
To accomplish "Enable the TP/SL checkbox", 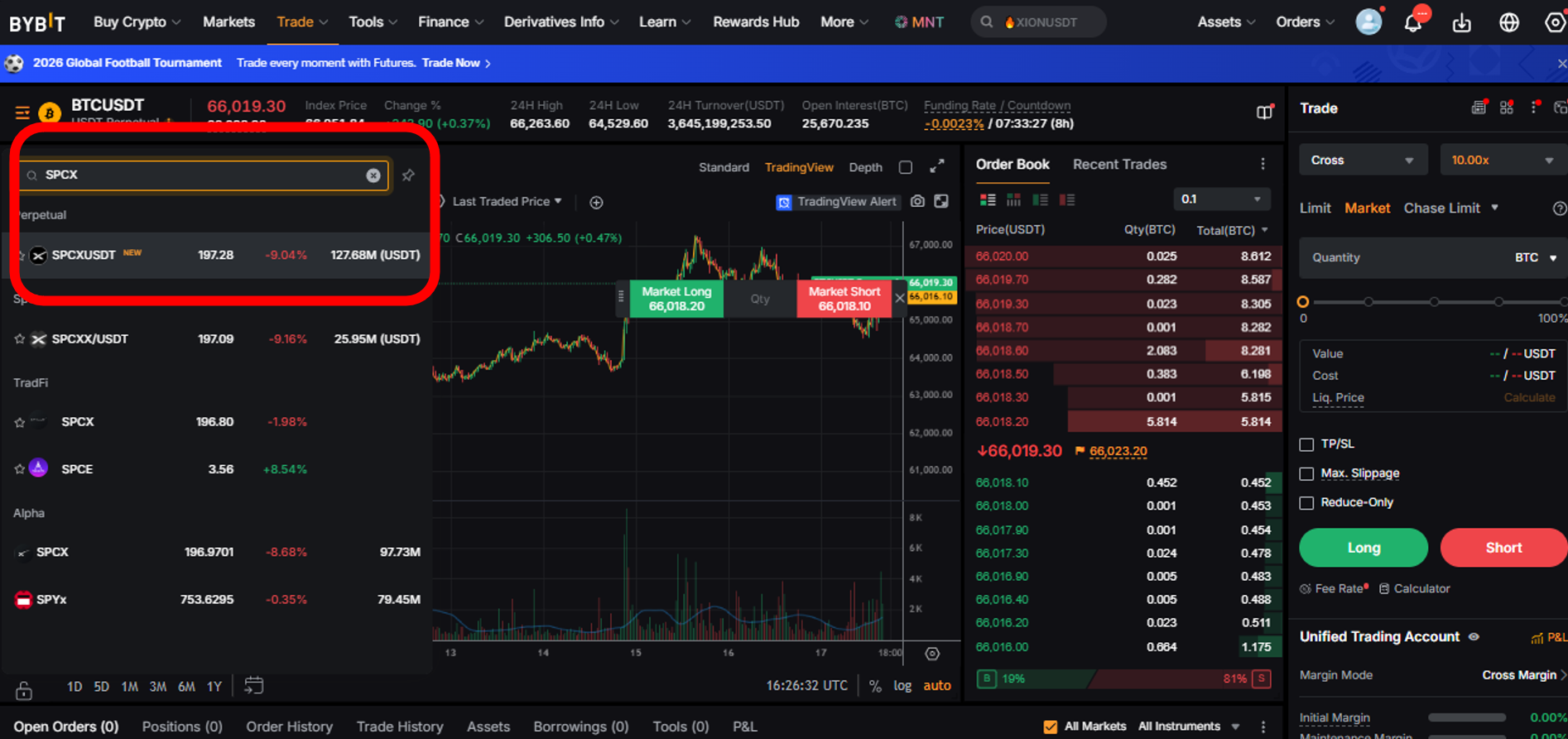I will pos(1306,444).
